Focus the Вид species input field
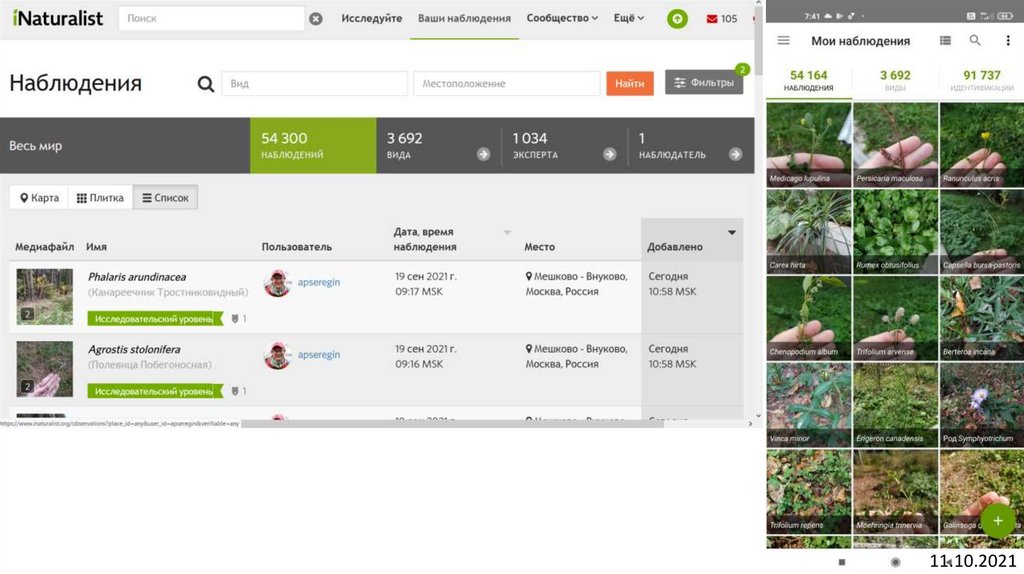The width and height of the screenshot is (1024, 574). pyautogui.click(x=314, y=84)
